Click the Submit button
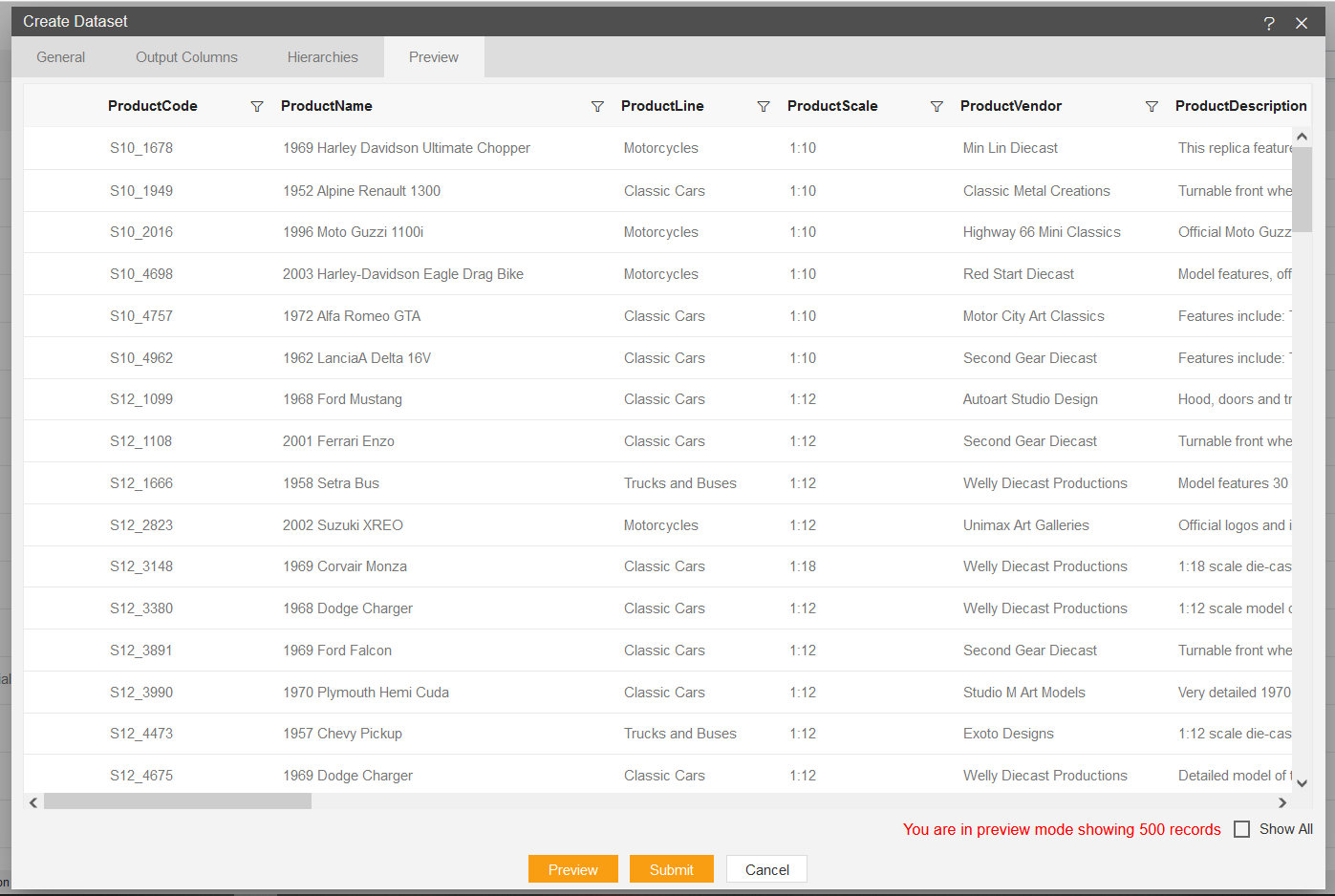Image resolution: width=1335 pixels, height=896 pixels. (672, 869)
